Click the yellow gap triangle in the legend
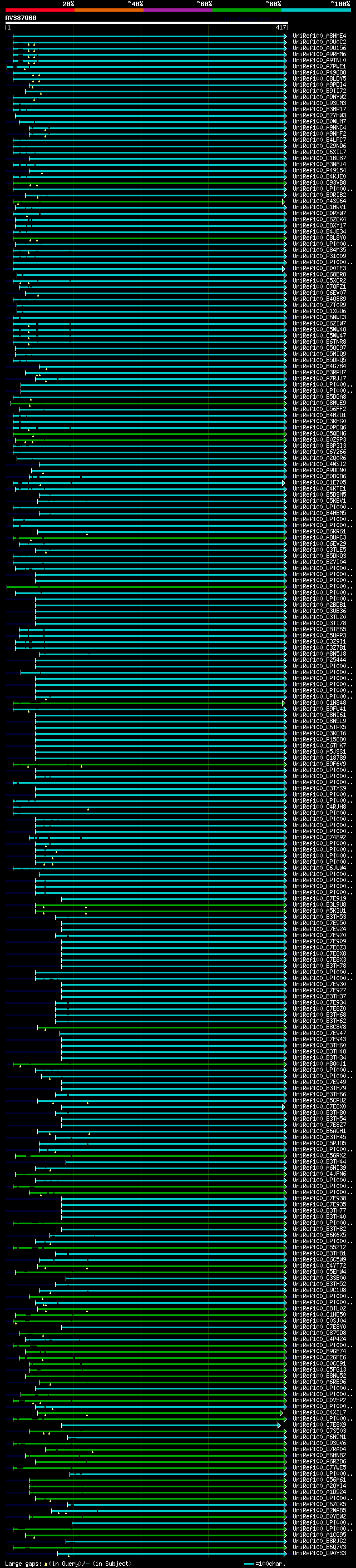This screenshot has width=356, height=1568. coord(46,1563)
